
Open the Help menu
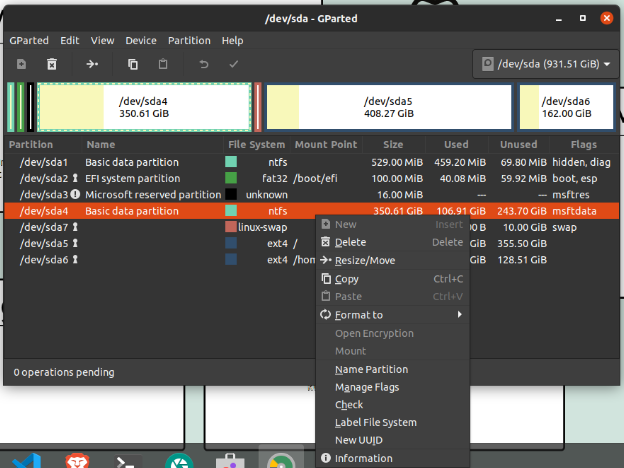coord(232,41)
